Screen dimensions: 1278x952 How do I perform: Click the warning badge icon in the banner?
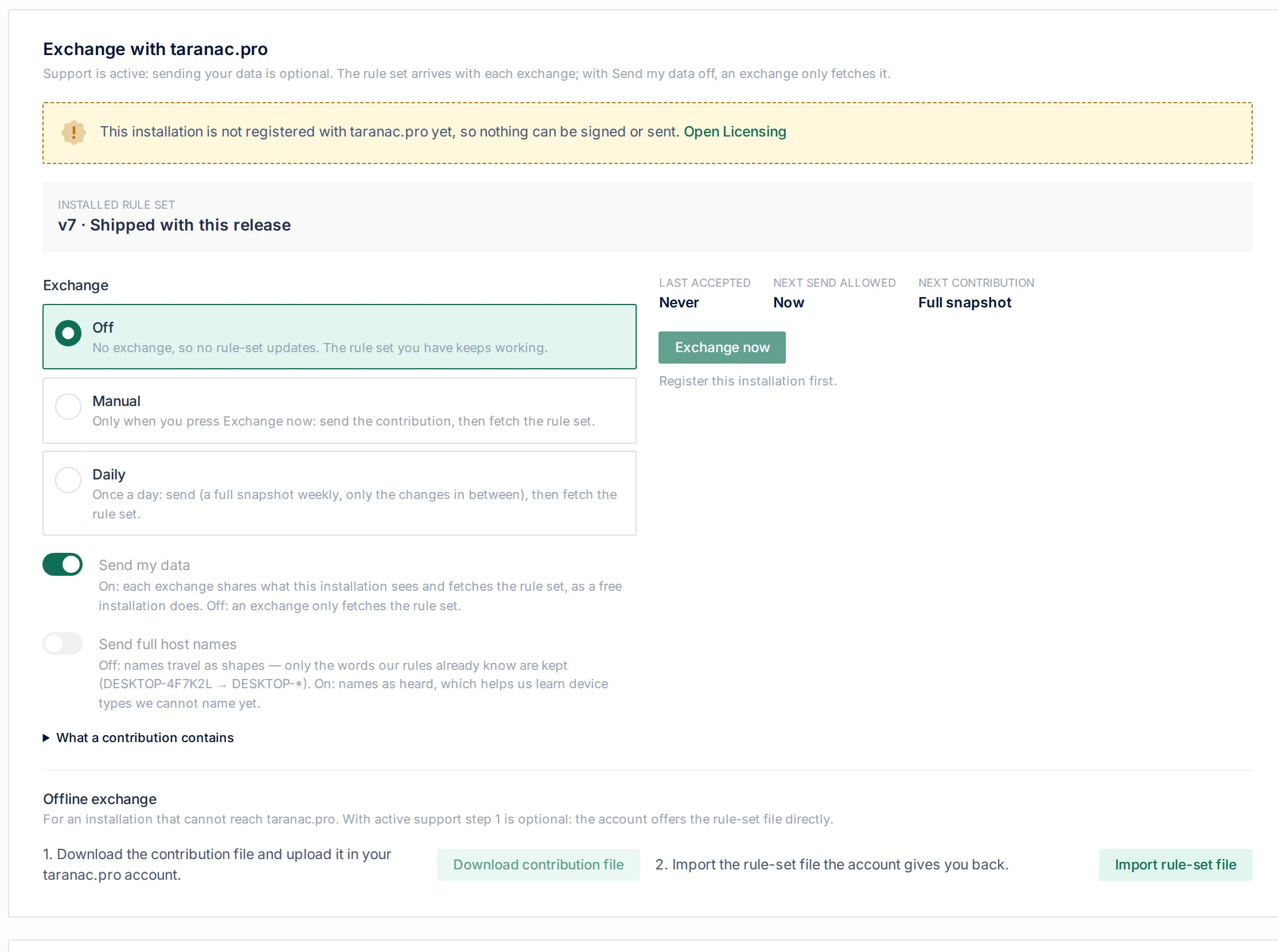coord(74,132)
